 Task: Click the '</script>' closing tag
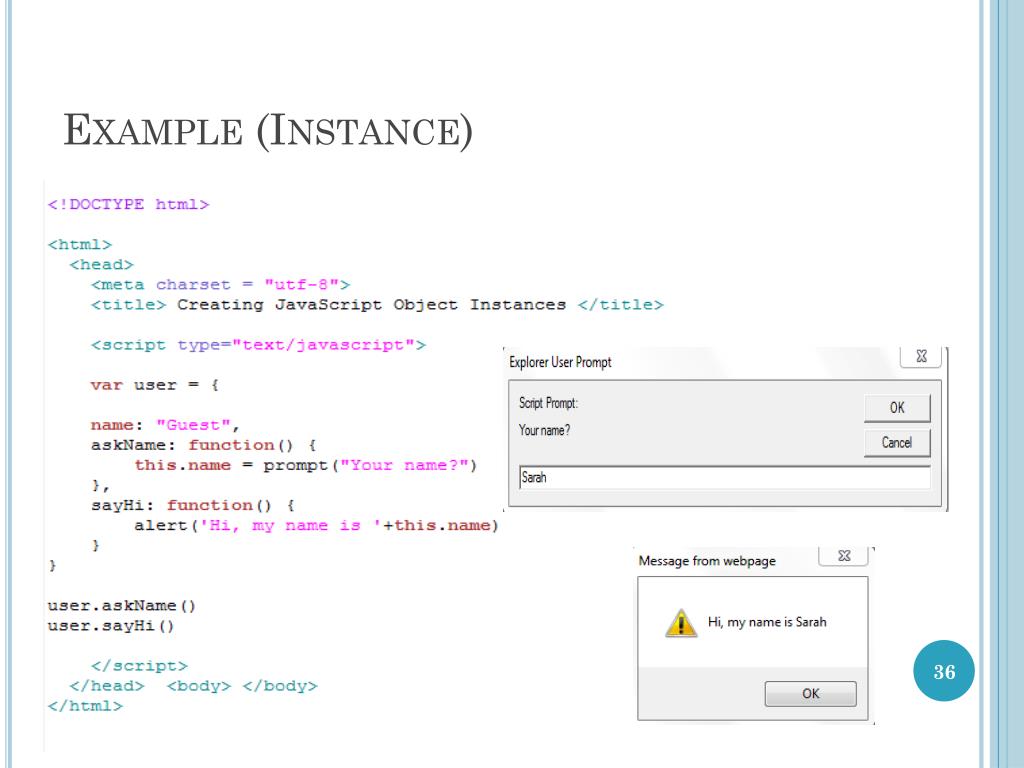point(139,666)
